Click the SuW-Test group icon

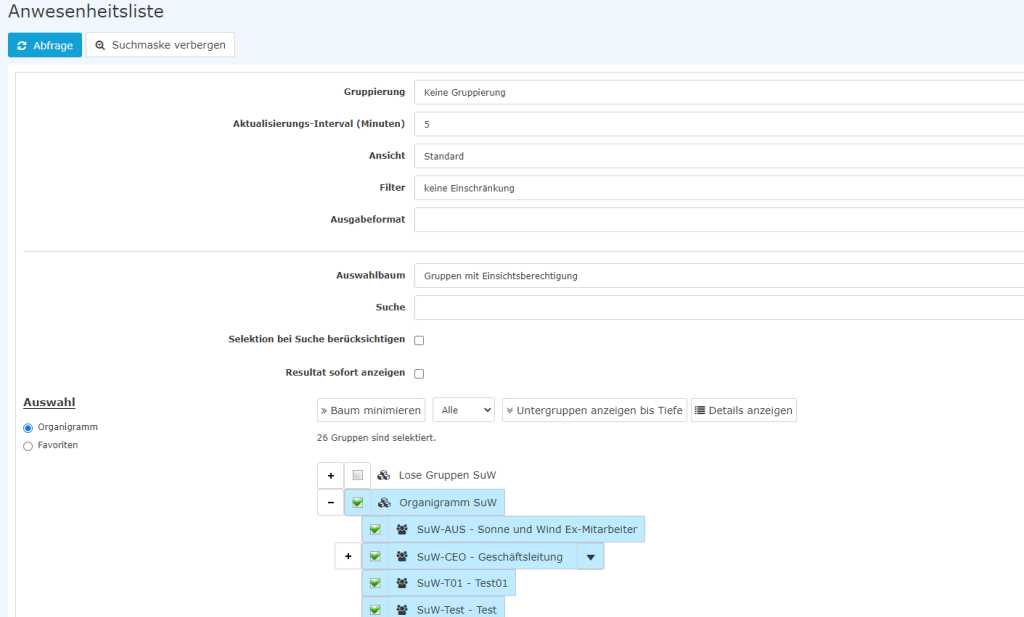402,610
